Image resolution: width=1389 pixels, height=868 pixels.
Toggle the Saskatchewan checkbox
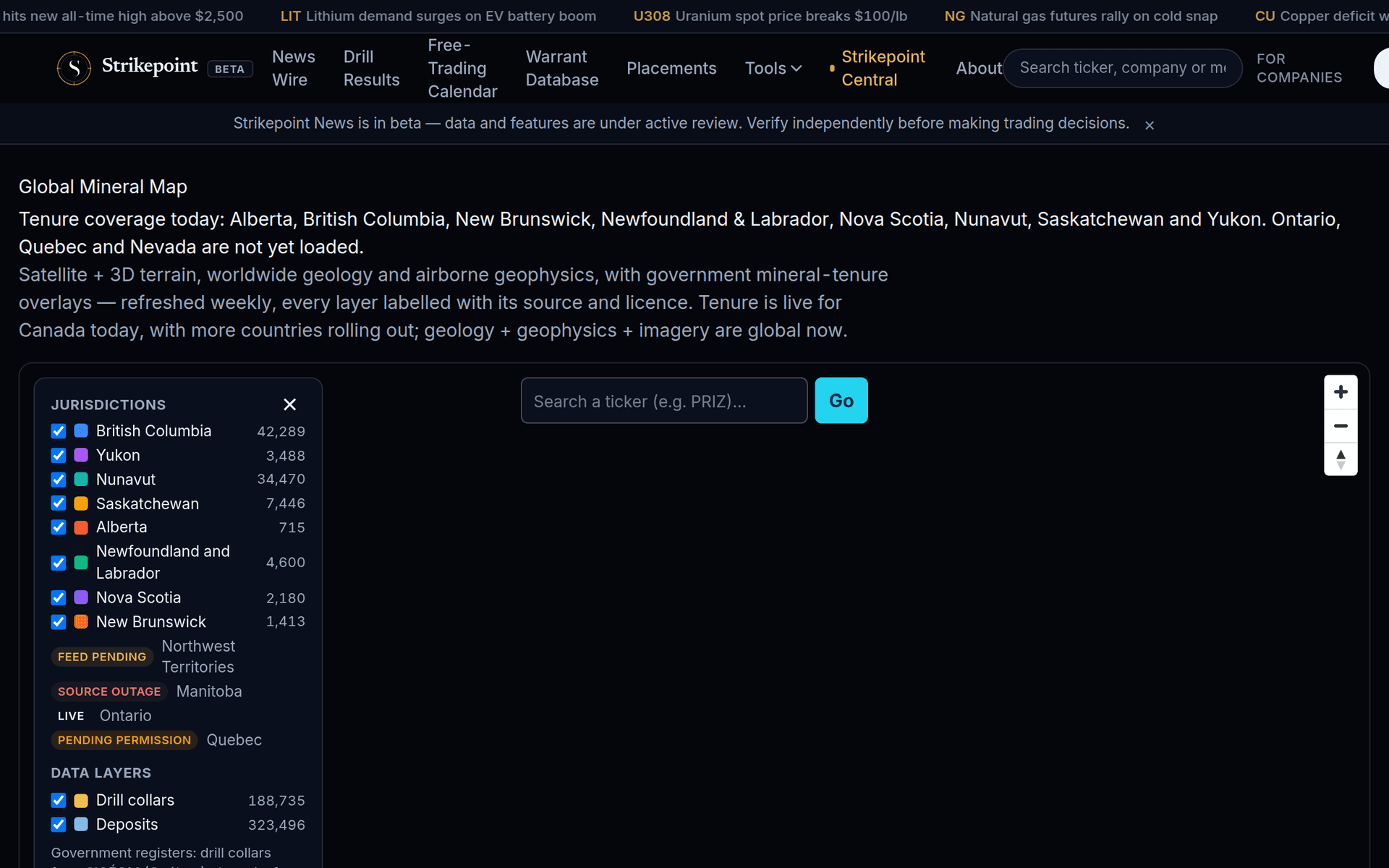click(x=59, y=503)
